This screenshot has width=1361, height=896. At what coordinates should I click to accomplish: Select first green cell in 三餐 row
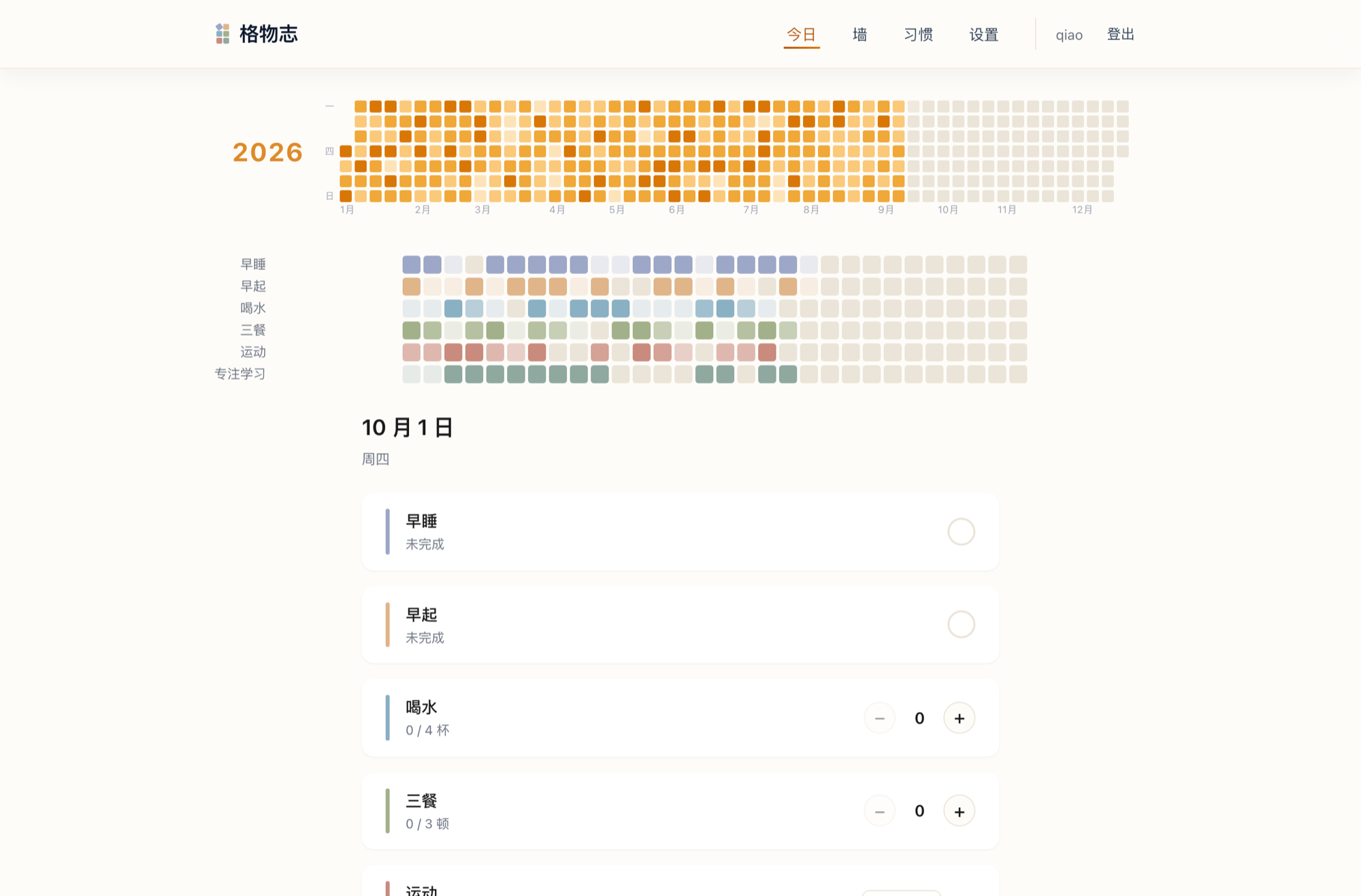click(x=411, y=330)
